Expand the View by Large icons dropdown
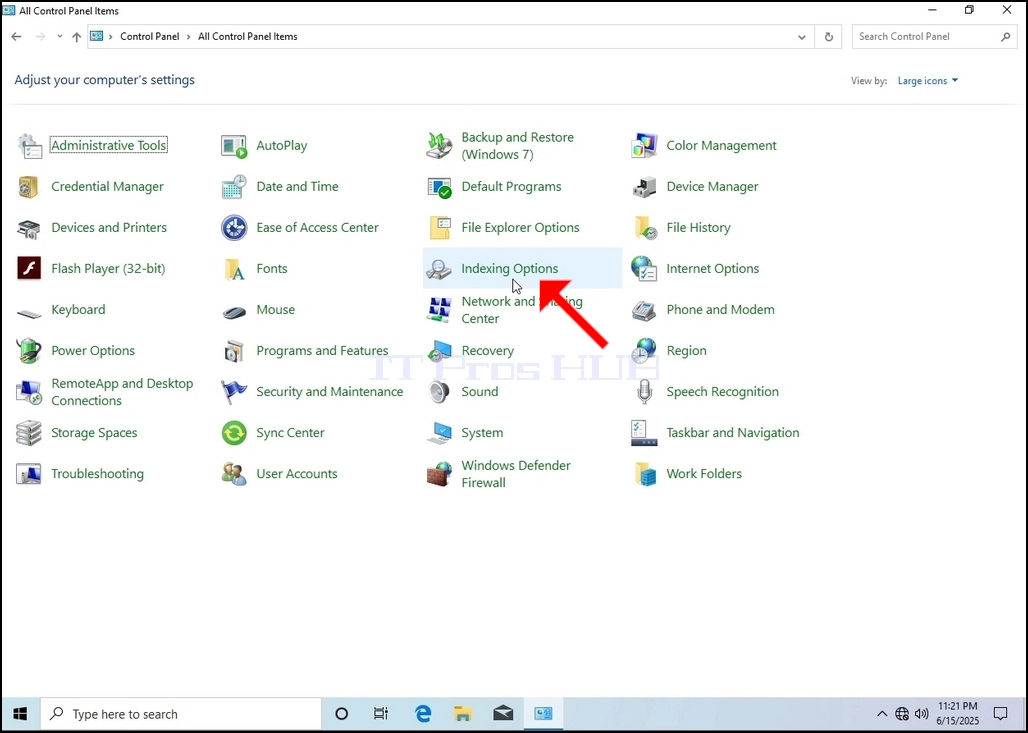Screen dimensions: 1028x733 click(x=928, y=81)
